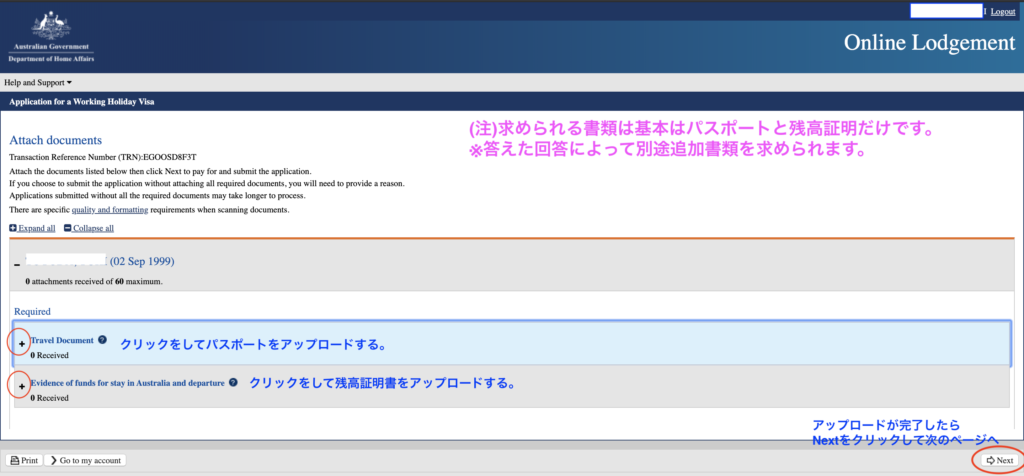Click the Travel Document label
Viewport: 1024px width, 476px height.
[62, 340]
